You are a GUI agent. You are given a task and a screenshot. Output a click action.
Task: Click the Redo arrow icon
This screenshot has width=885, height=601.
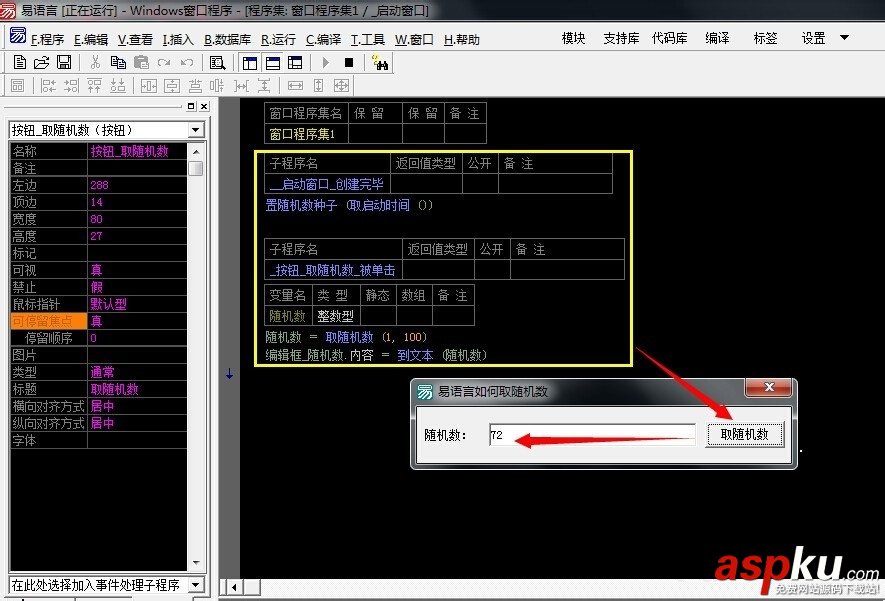tap(164, 63)
